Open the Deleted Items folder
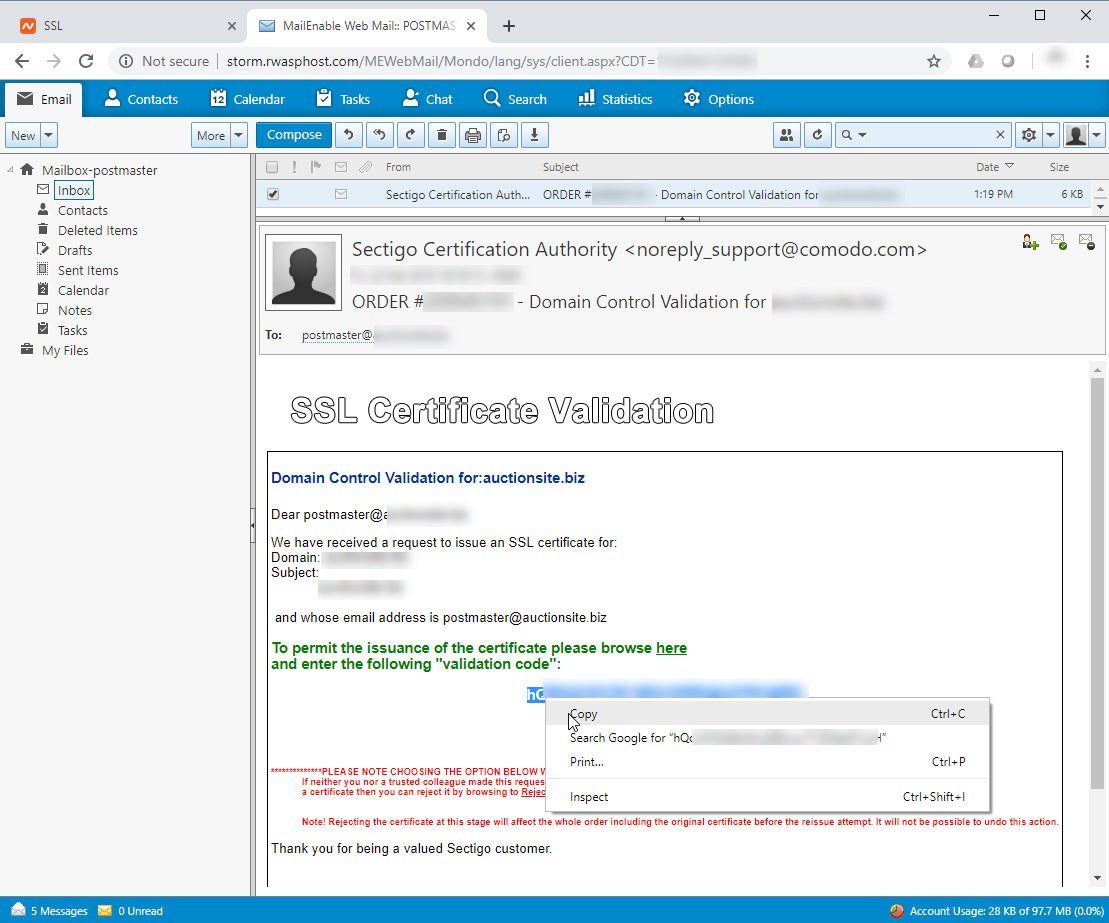This screenshot has width=1109, height=923. [x=98, y=230]
